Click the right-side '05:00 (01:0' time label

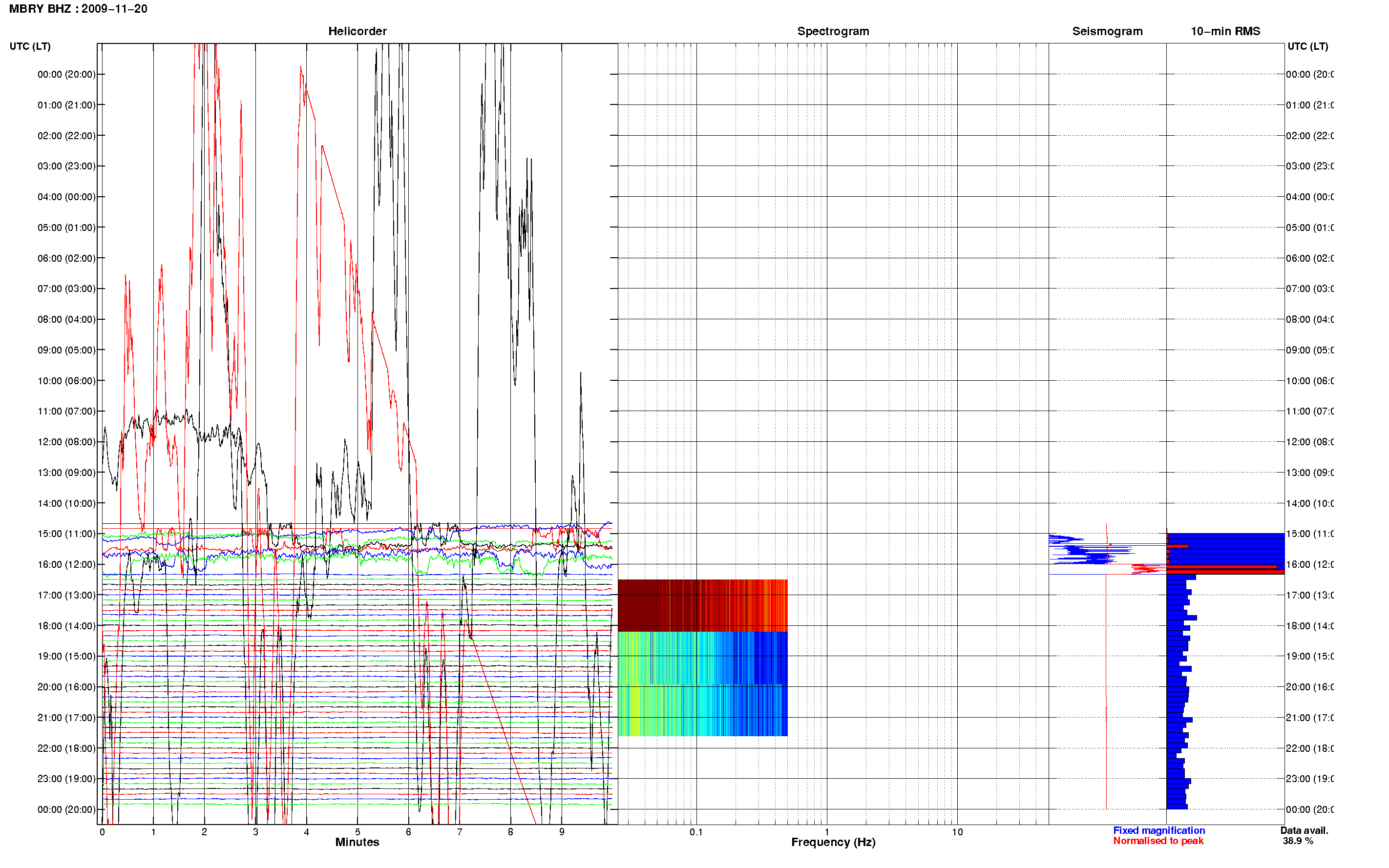(x=1309, y=227)
